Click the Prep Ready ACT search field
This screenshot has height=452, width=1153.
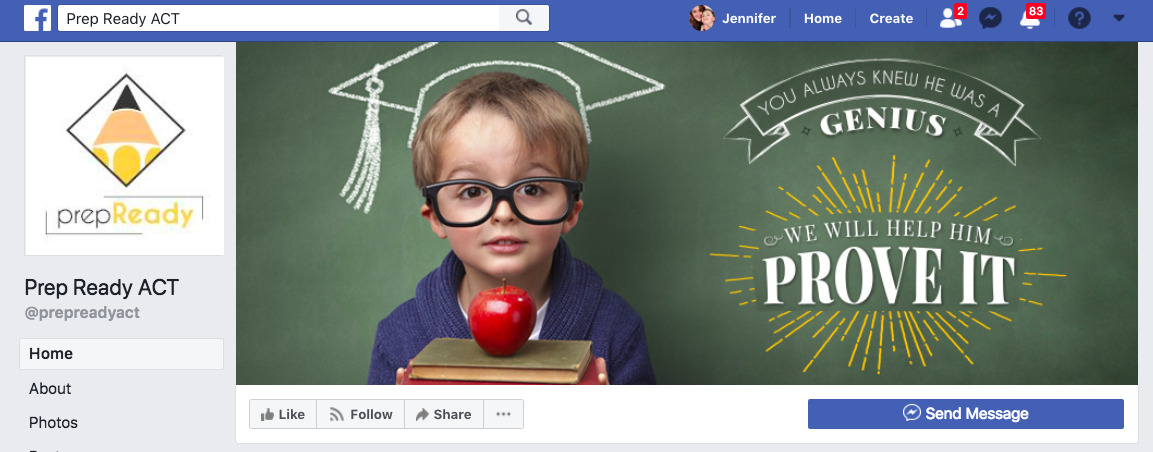tap(279, 18)
